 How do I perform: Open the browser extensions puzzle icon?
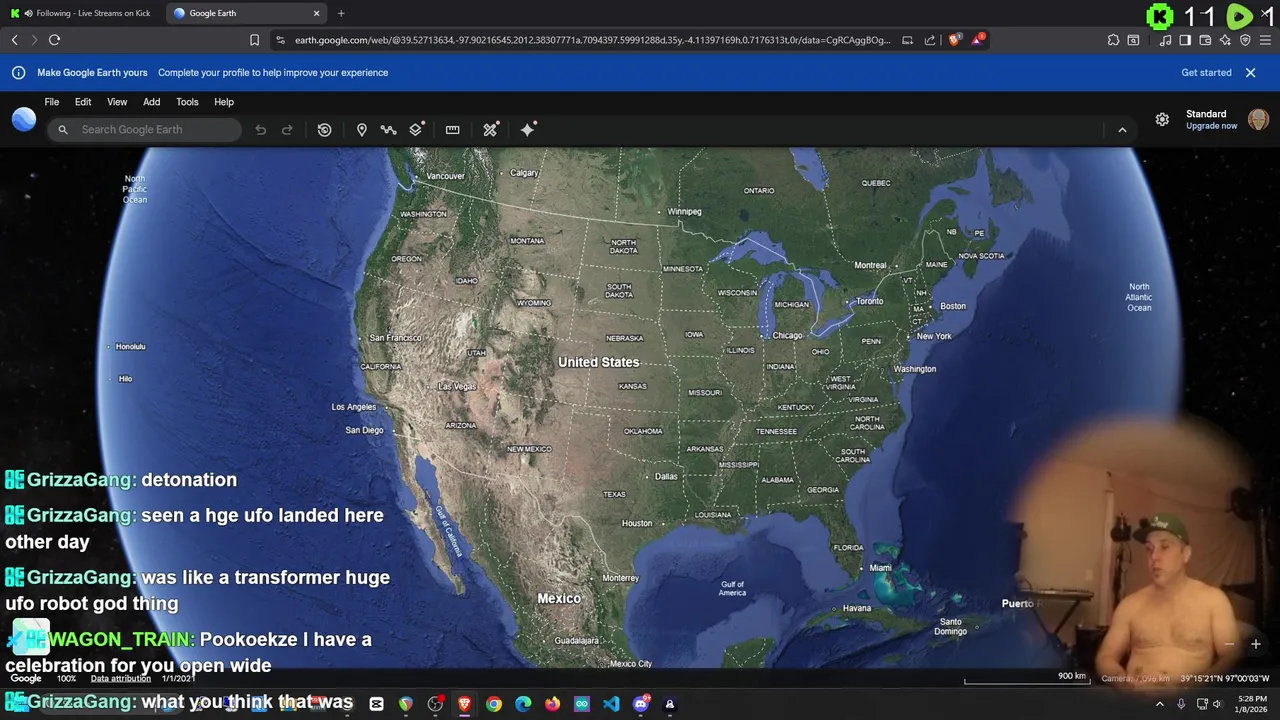tap(1113, 40)
